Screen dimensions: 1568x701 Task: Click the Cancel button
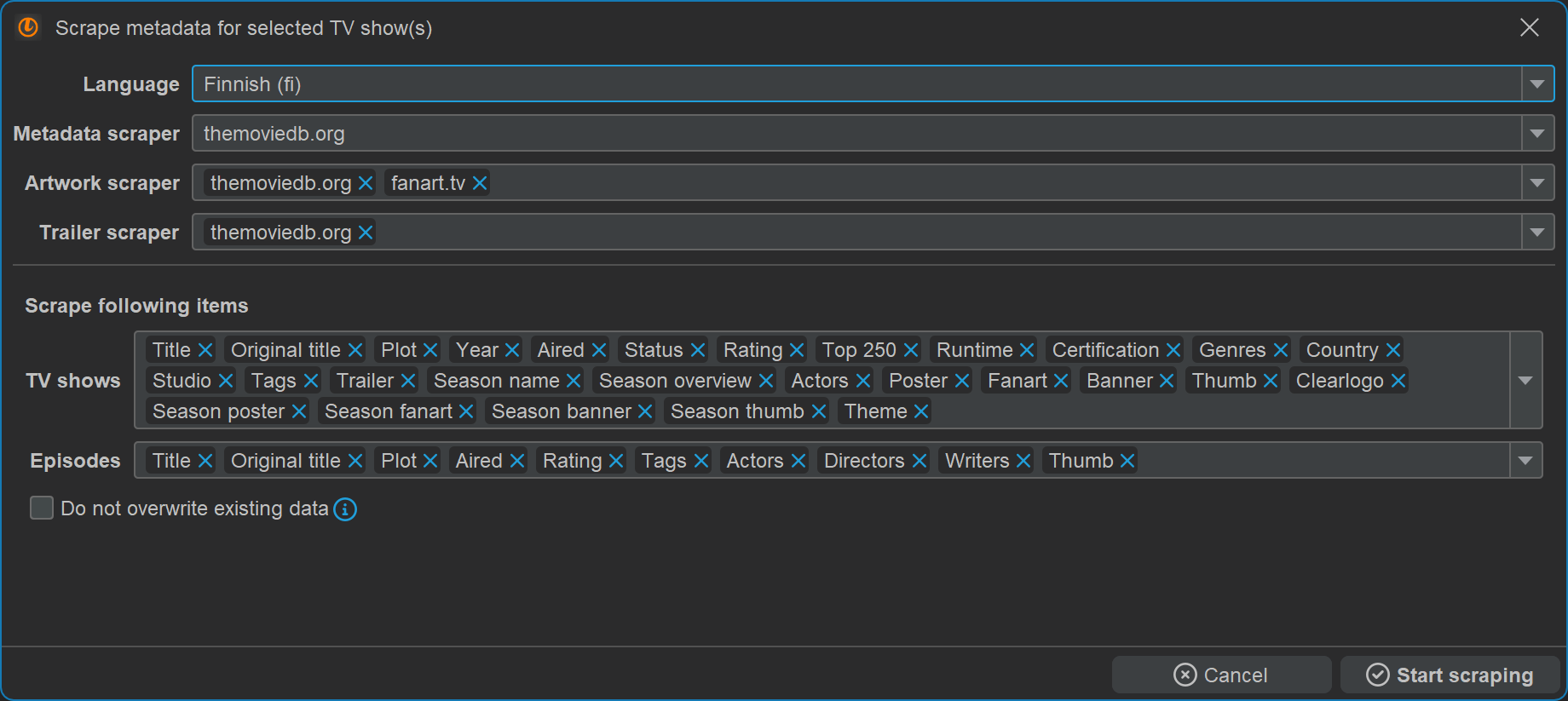pos(1221,675)
